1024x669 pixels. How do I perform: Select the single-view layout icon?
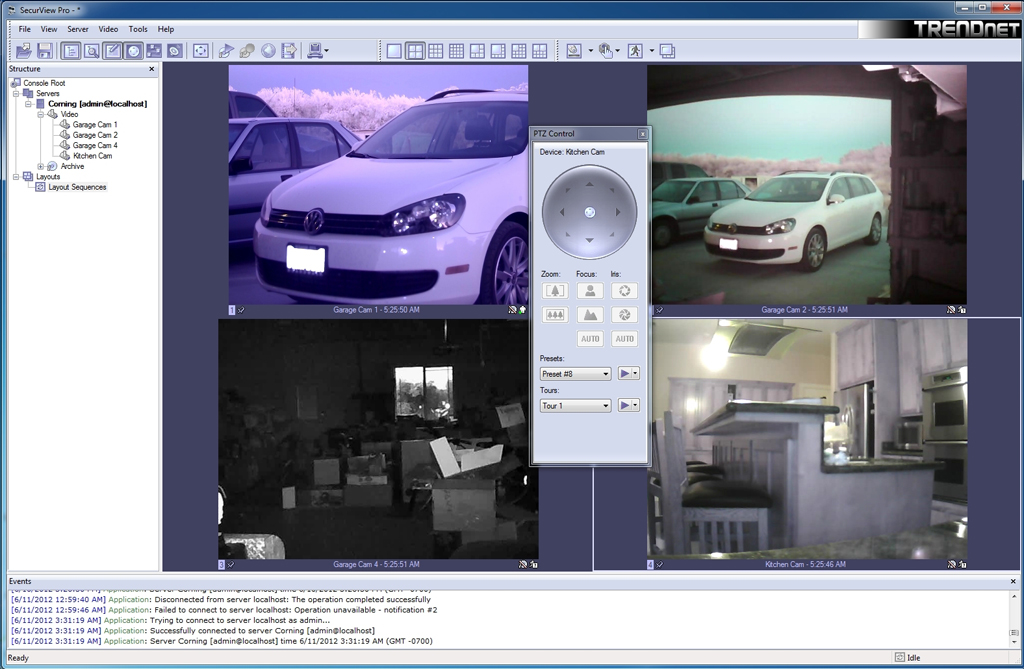click(394, 50)
